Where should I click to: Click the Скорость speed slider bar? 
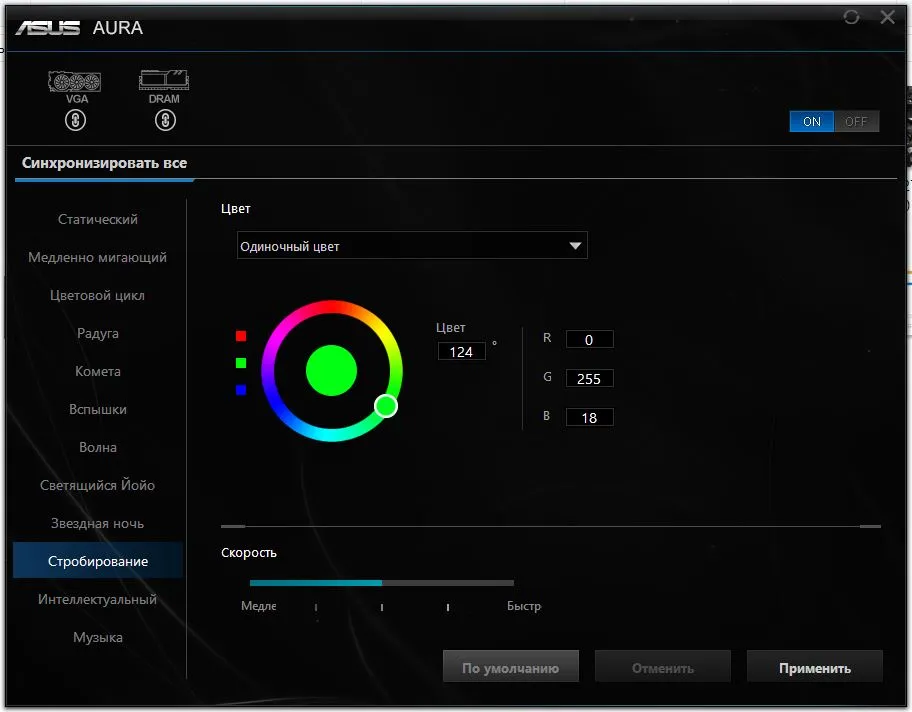tap(381, 583)
